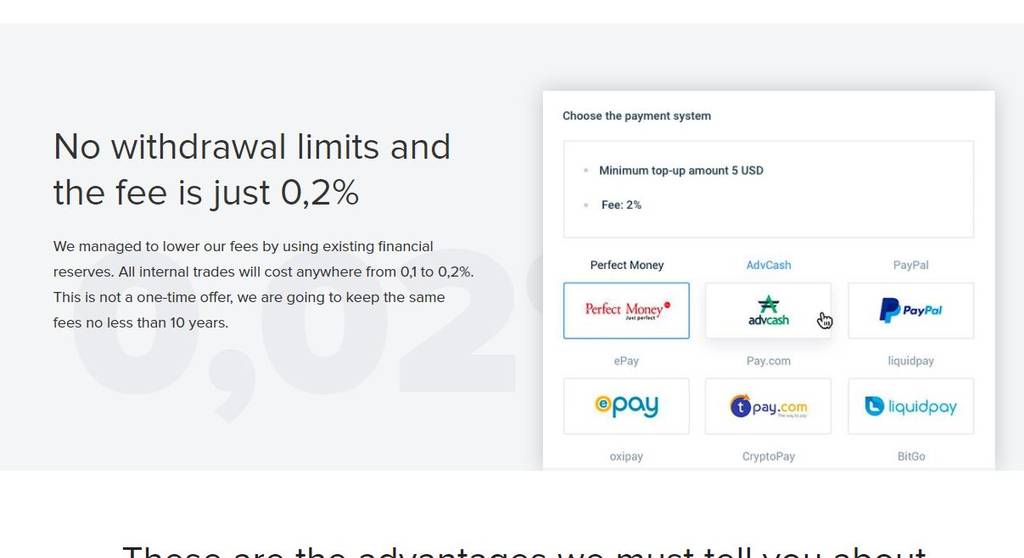Select the BitGo payment option label

click(911, 456)
